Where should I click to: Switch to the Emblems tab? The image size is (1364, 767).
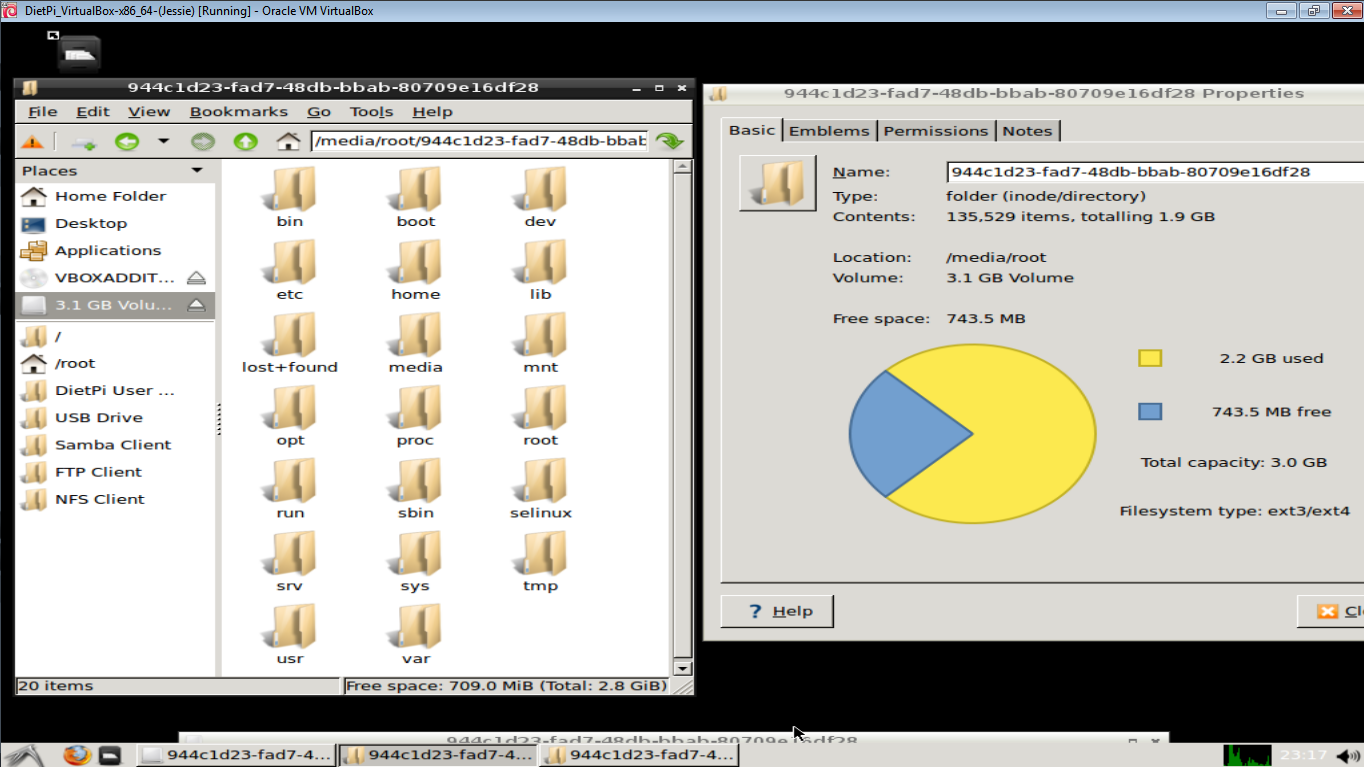(x=829, y=131)
